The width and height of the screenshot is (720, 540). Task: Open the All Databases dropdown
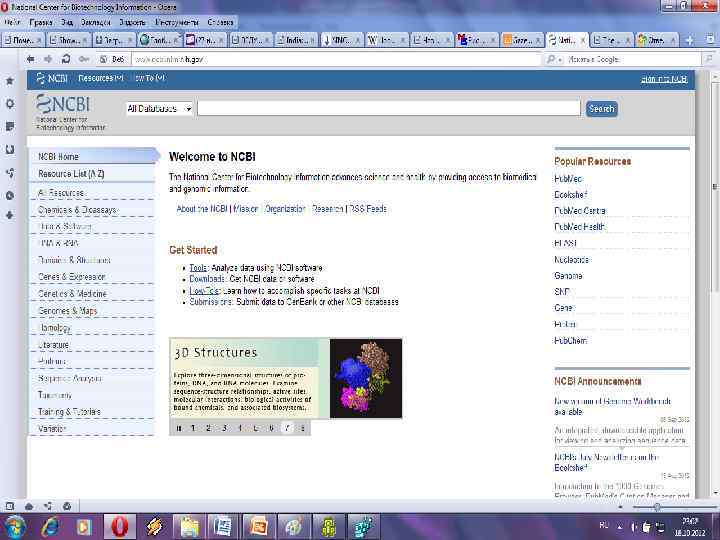159,109
